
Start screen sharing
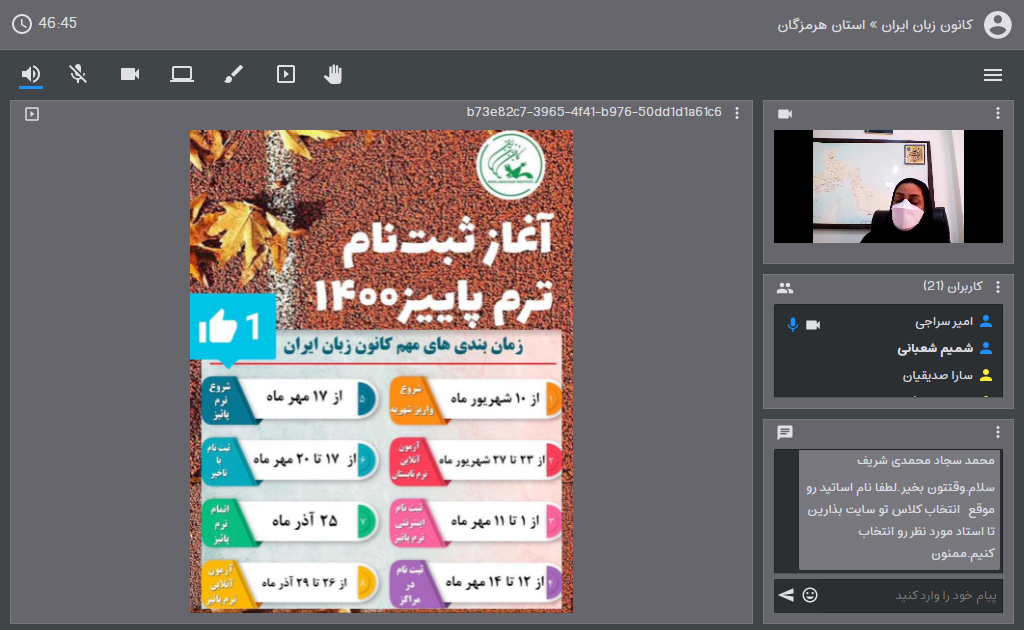coord(182,73)
